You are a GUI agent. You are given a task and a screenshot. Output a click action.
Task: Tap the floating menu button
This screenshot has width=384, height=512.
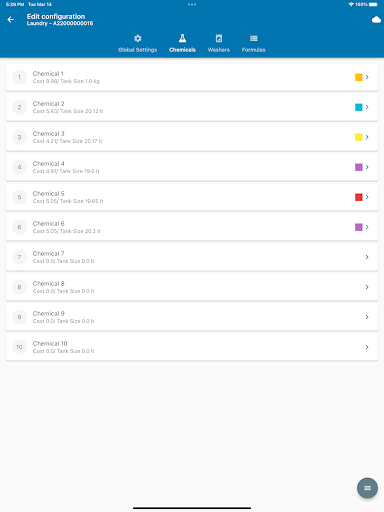pyautogui.click(x=367, y=488)
